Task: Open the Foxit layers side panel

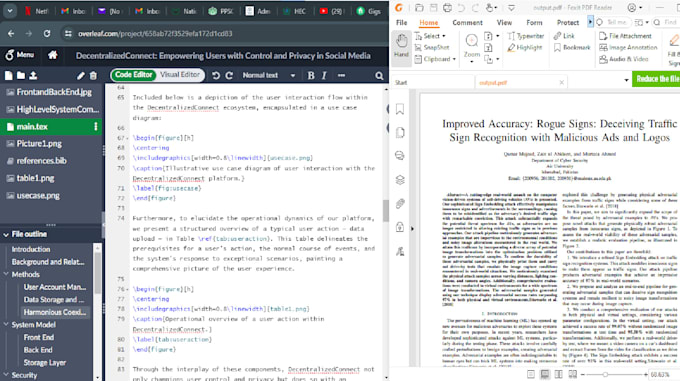Action: pyautogui.click(x=400, y=180)
